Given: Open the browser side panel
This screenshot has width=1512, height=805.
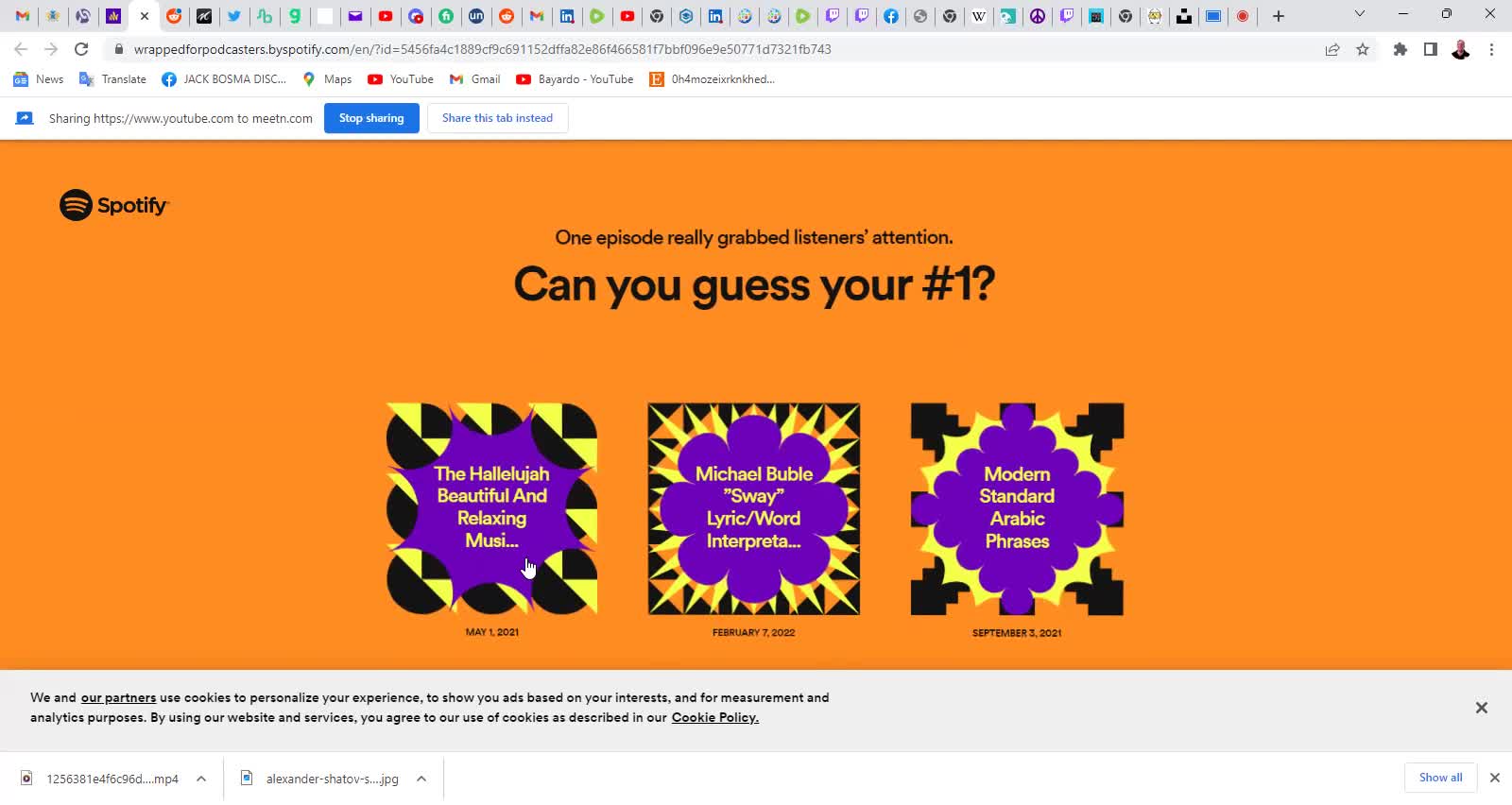Looking at the screenshot, I should click(1431, 49).
